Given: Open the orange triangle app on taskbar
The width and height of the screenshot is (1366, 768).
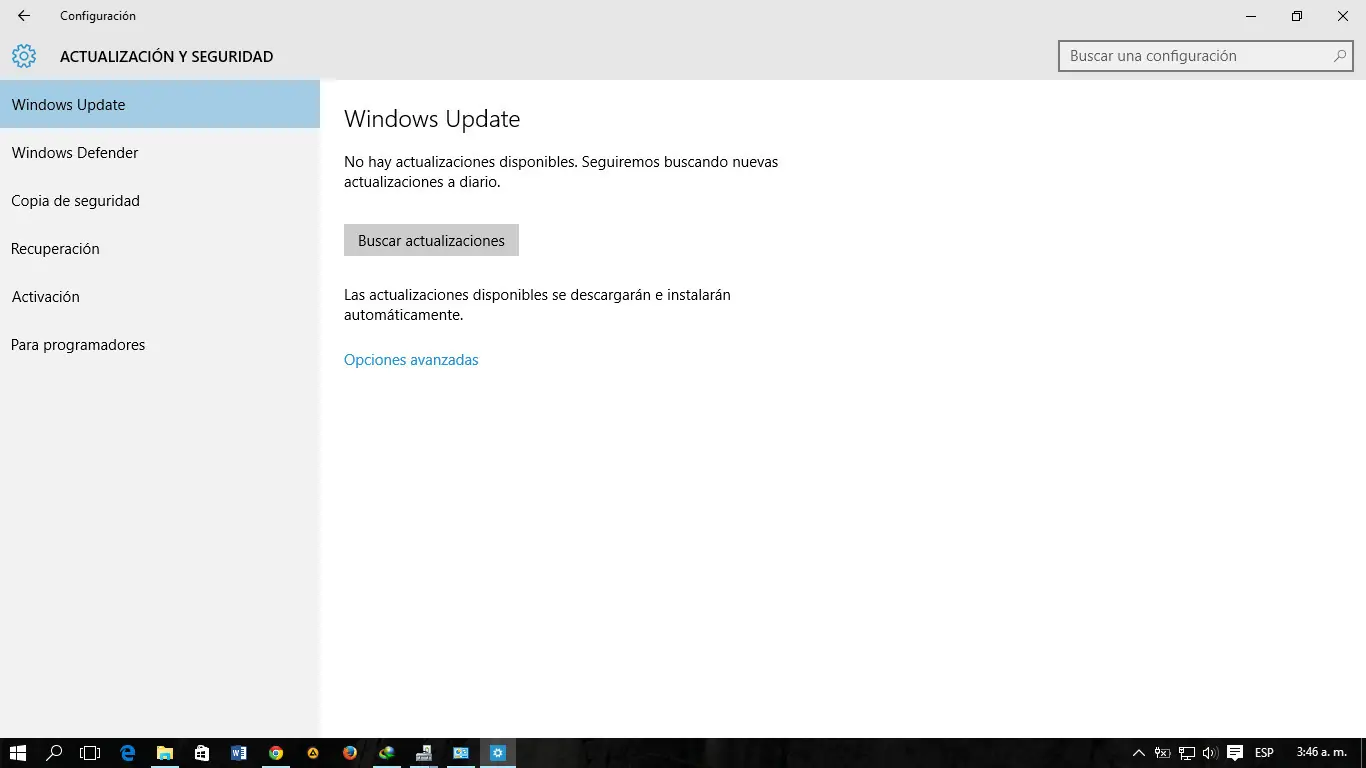Looking at the screenshot, I should (313, 753).
